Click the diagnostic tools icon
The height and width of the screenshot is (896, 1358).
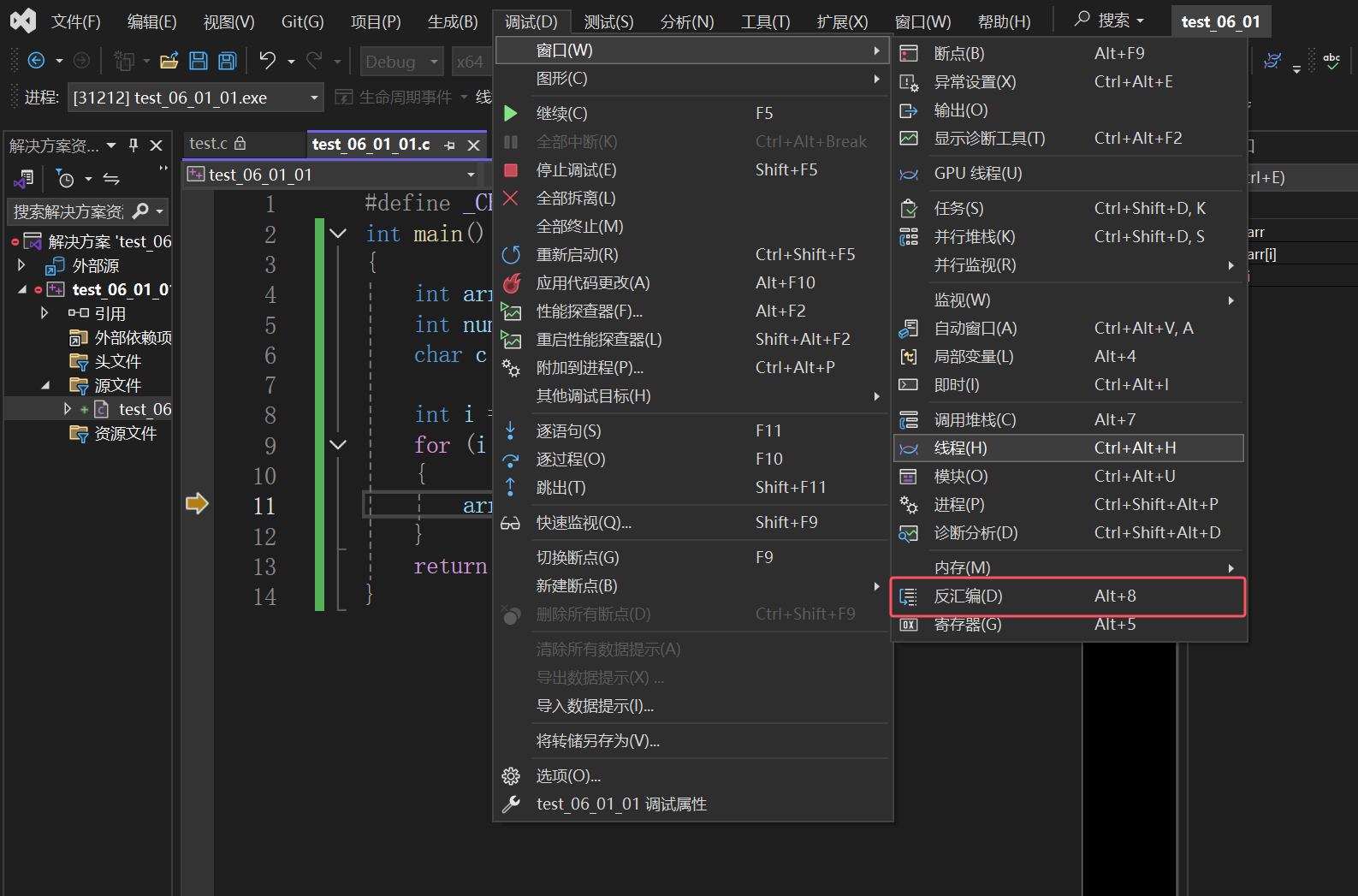pos(909,139)
